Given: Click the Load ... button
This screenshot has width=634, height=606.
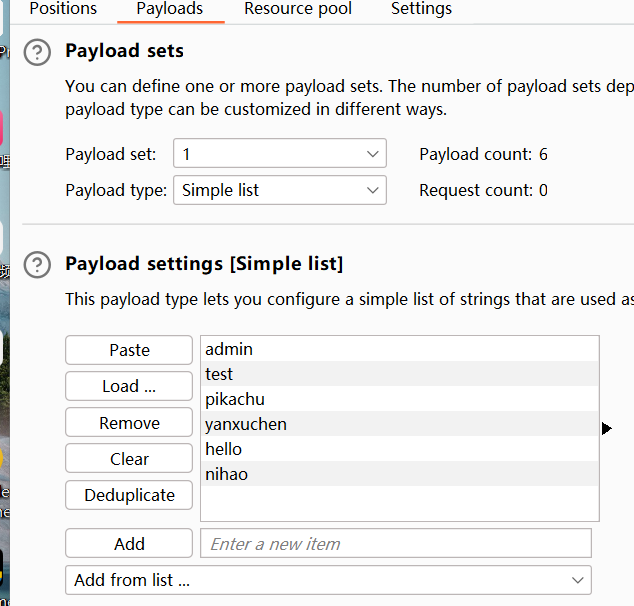Looking at the screenshot, I should (x=129, y=386).
